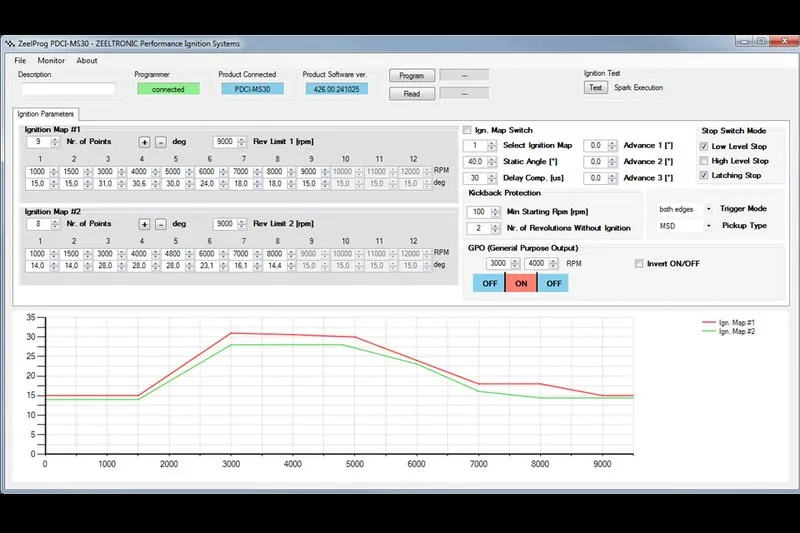Select the Ignition Parameters tab
800x533 pixels.
point(44,114)
